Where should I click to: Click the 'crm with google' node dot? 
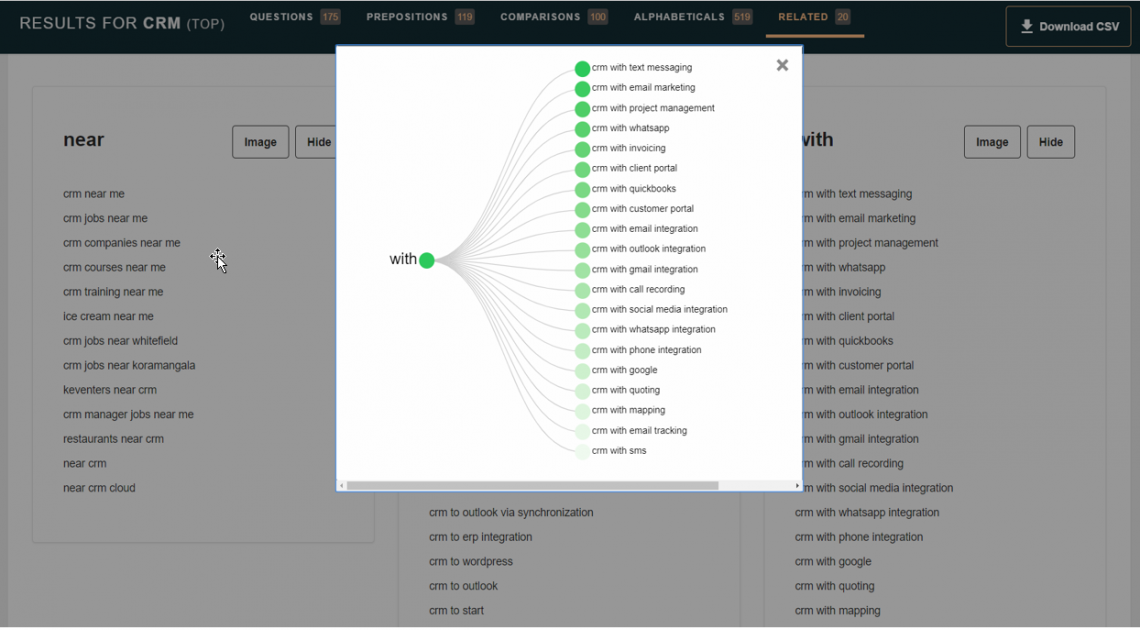[582, 371]
